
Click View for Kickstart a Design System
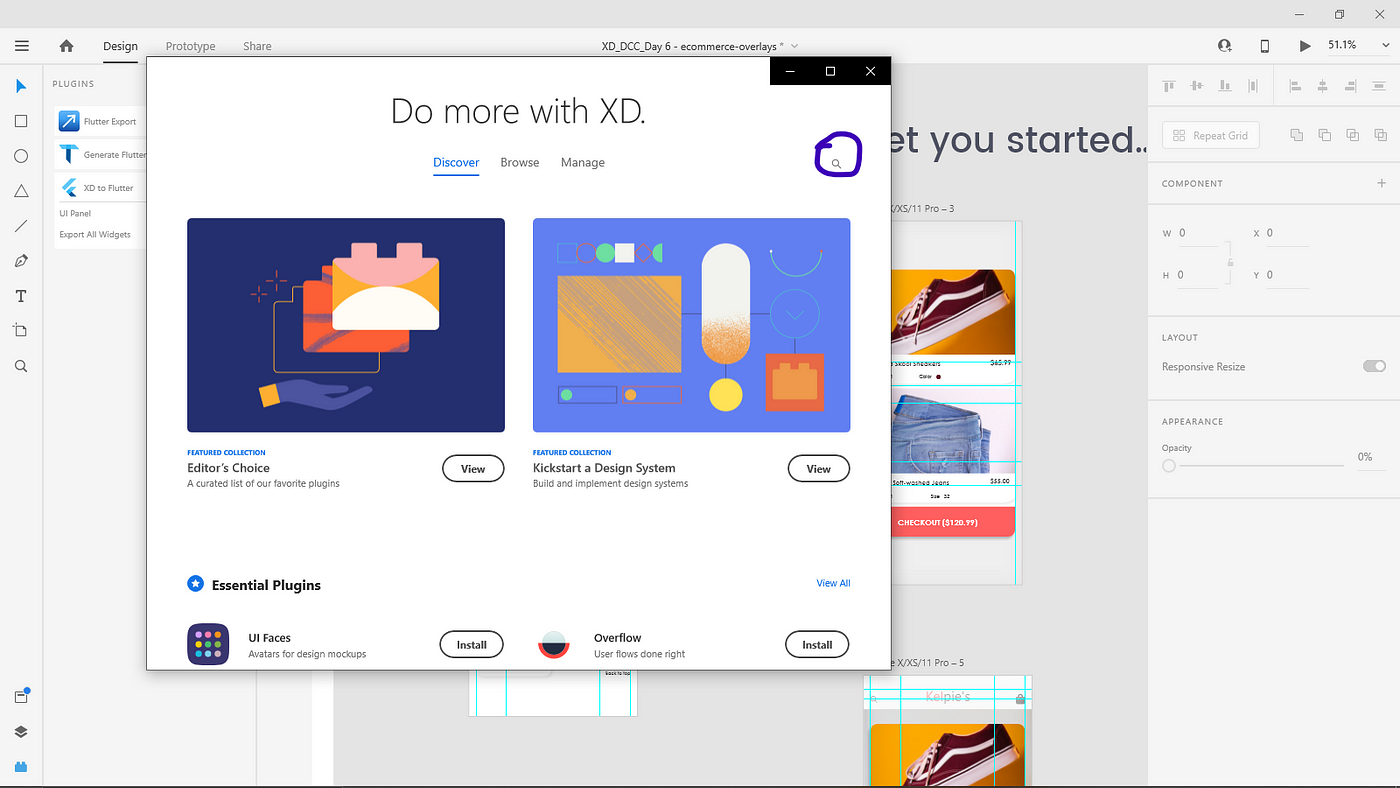pyautogui.click(x=819, y=469)
